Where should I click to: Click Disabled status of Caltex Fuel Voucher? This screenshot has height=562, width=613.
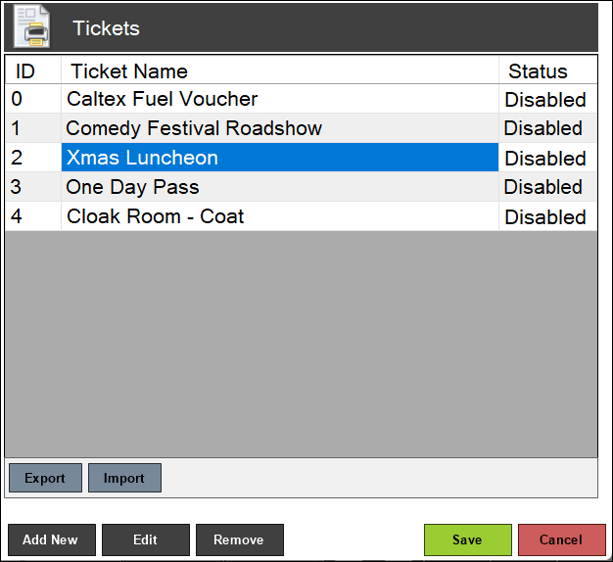tap(548, 99)
